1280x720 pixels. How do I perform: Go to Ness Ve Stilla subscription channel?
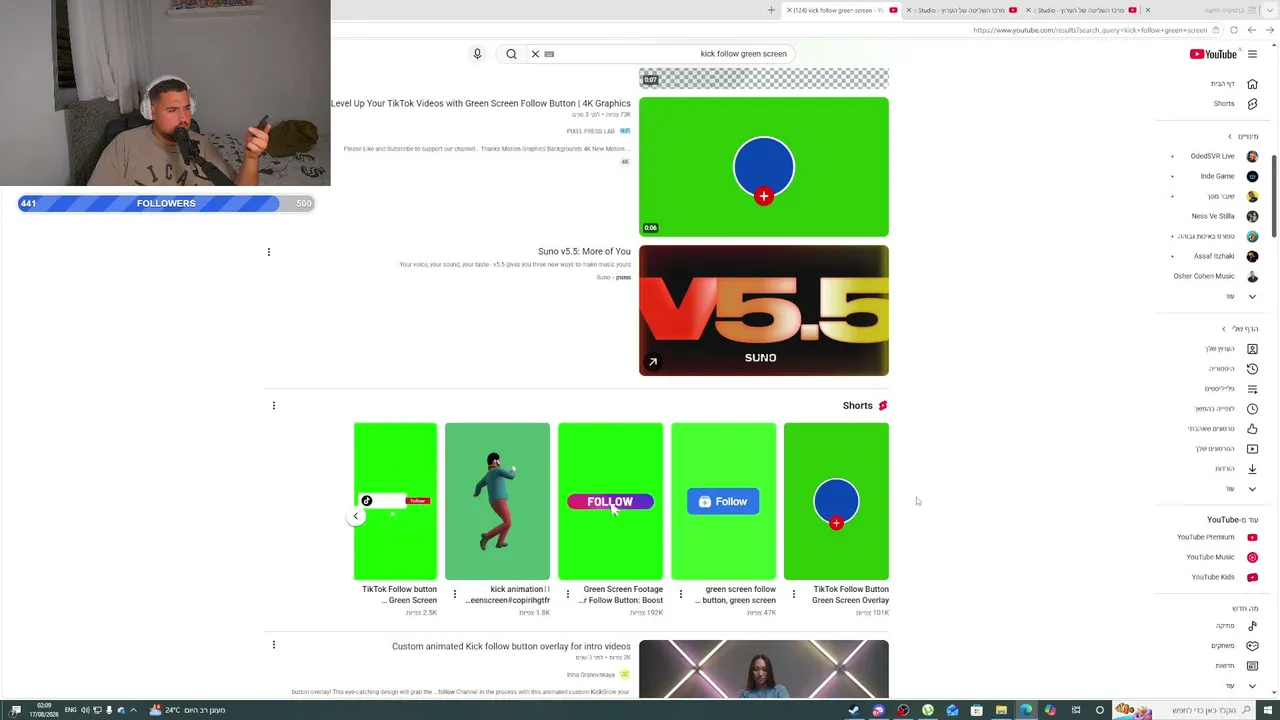pyautogui.click(x=1224, y=216)
